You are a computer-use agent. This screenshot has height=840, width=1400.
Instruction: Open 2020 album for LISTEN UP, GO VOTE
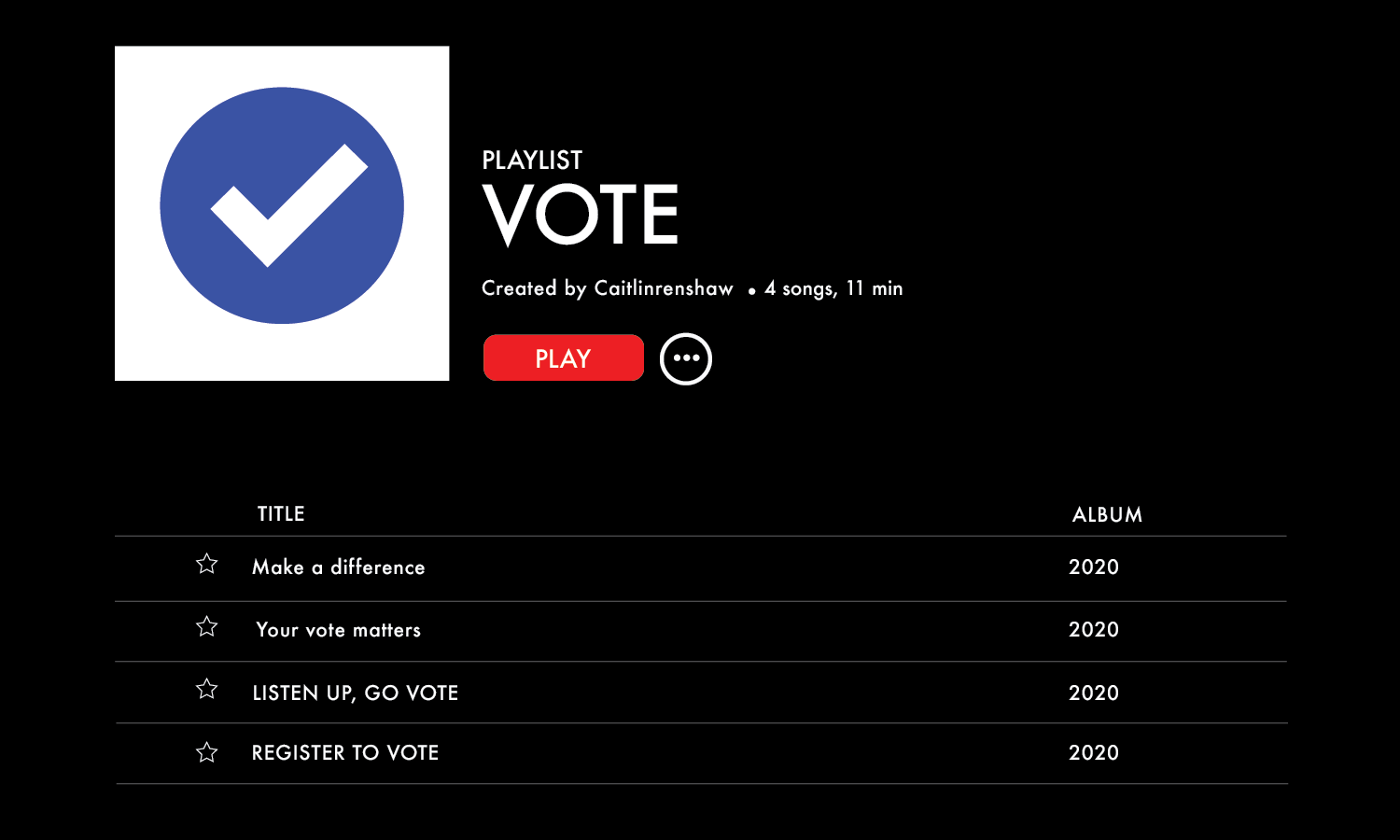tap(1094, 693)
